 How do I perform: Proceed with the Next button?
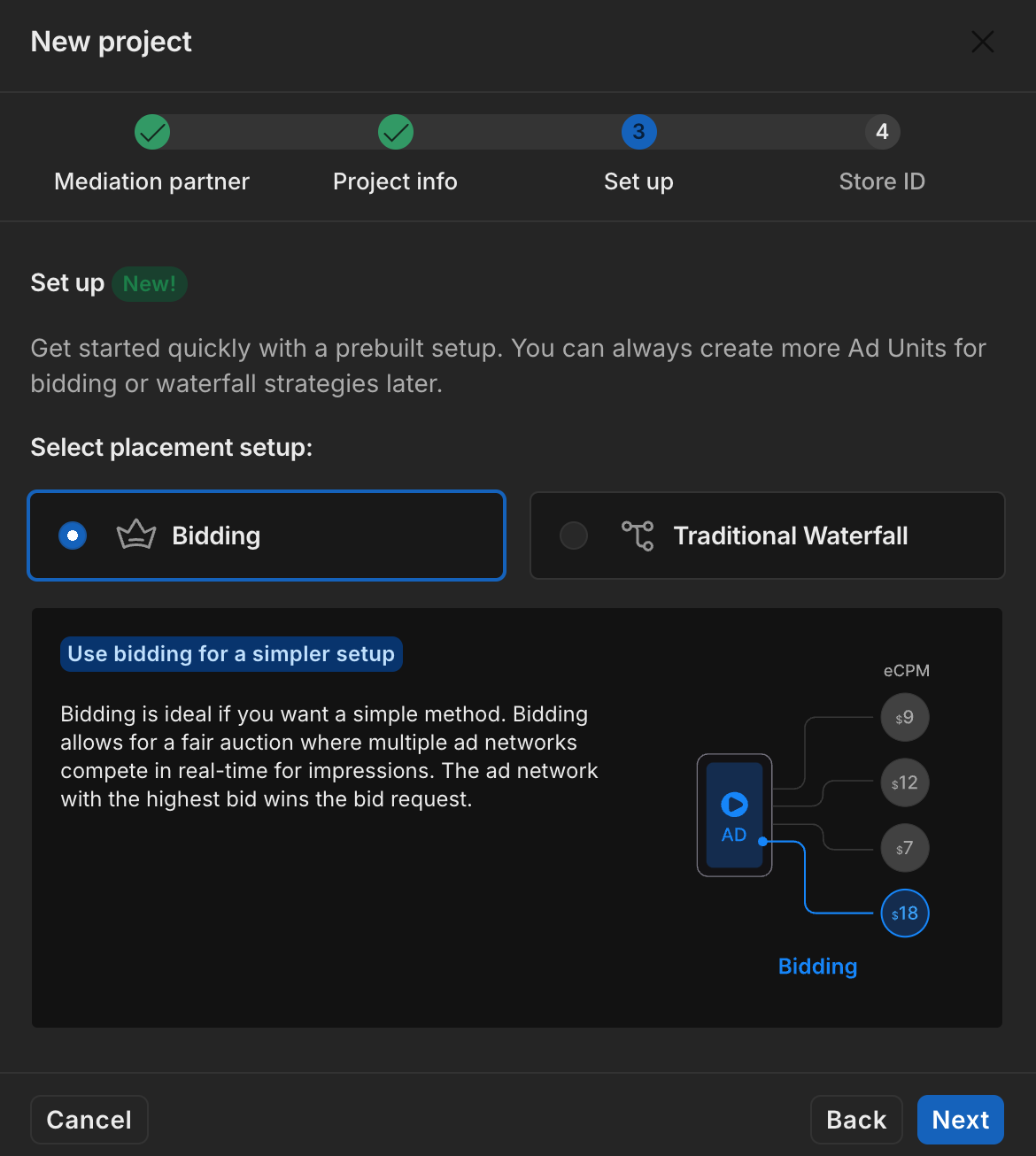[960, 1120]
